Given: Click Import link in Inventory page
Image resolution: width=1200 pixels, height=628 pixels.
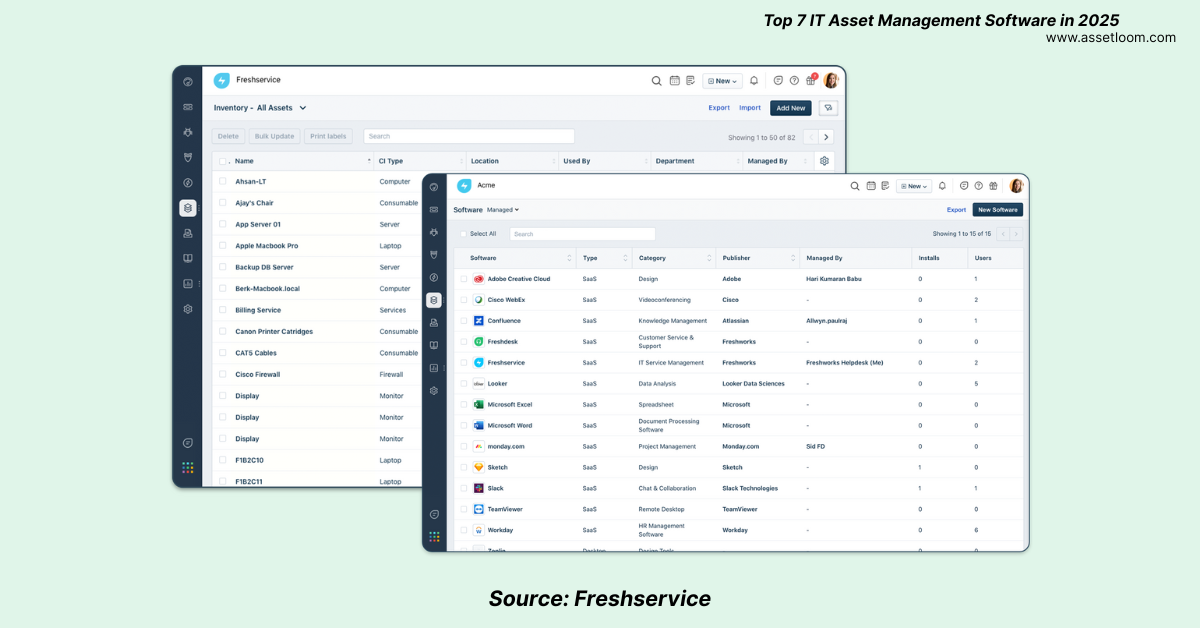Looking at the screenshot, I should point(750,108).
